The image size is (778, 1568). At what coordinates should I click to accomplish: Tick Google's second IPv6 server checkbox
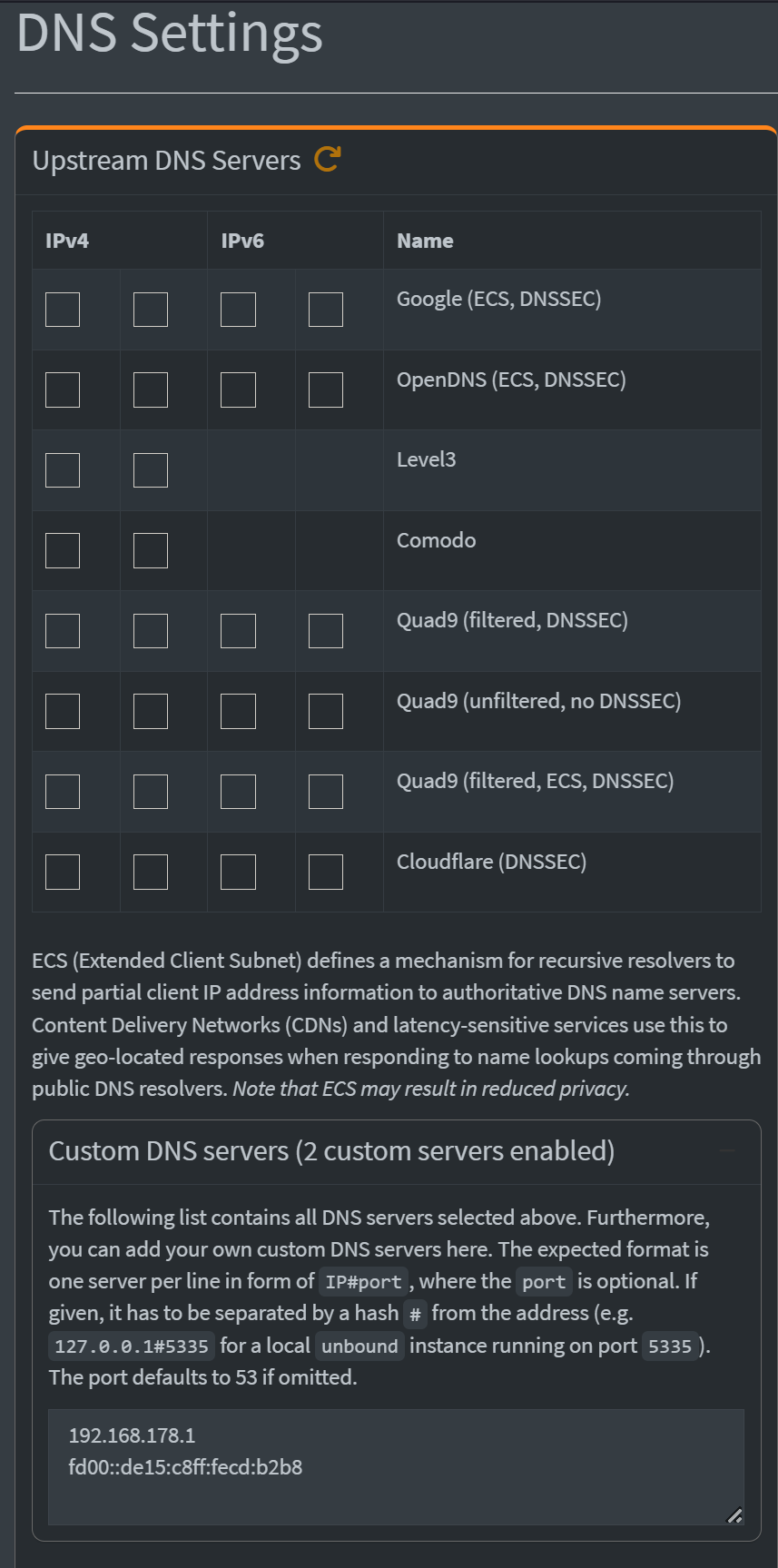click(x=326, y=310)
